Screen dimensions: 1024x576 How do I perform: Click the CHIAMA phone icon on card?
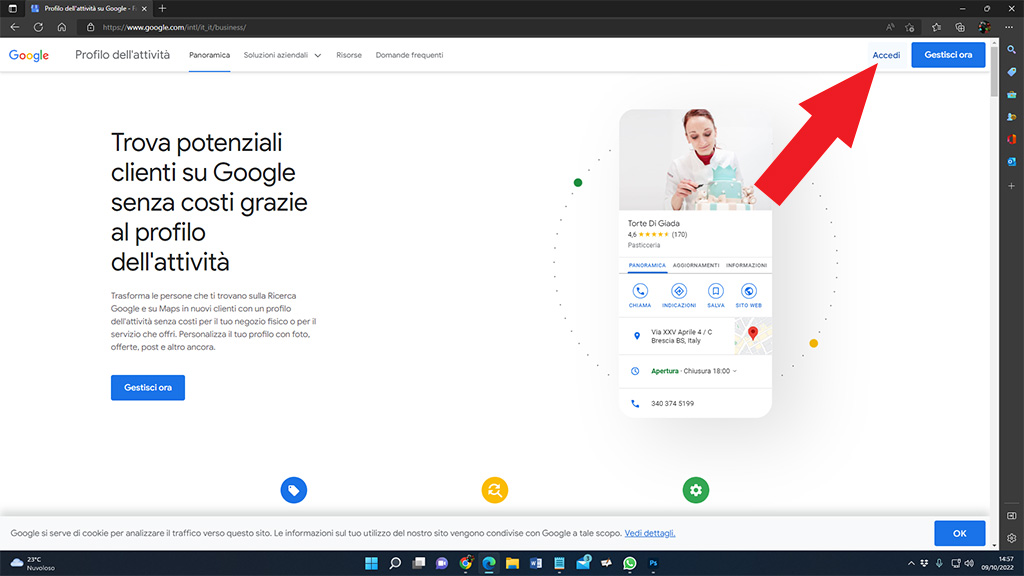[640, 291]
